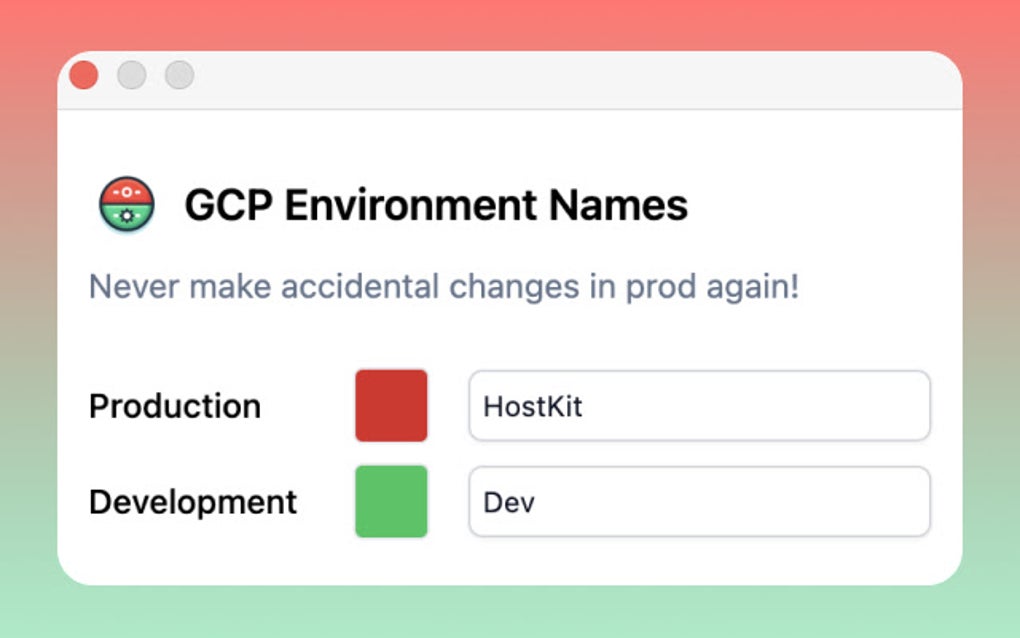
Task: Close the extension settings window
Action: (x=84, y=74)
